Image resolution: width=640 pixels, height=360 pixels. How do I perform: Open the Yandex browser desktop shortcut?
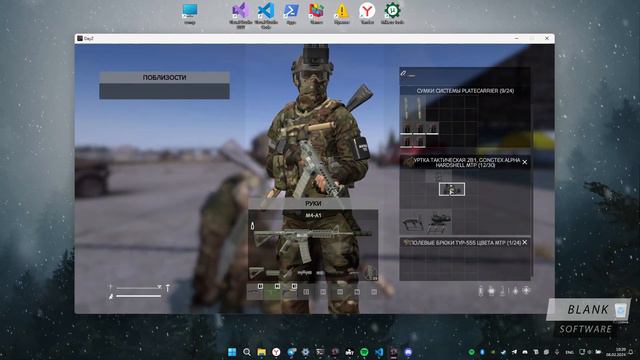(367, 12)
